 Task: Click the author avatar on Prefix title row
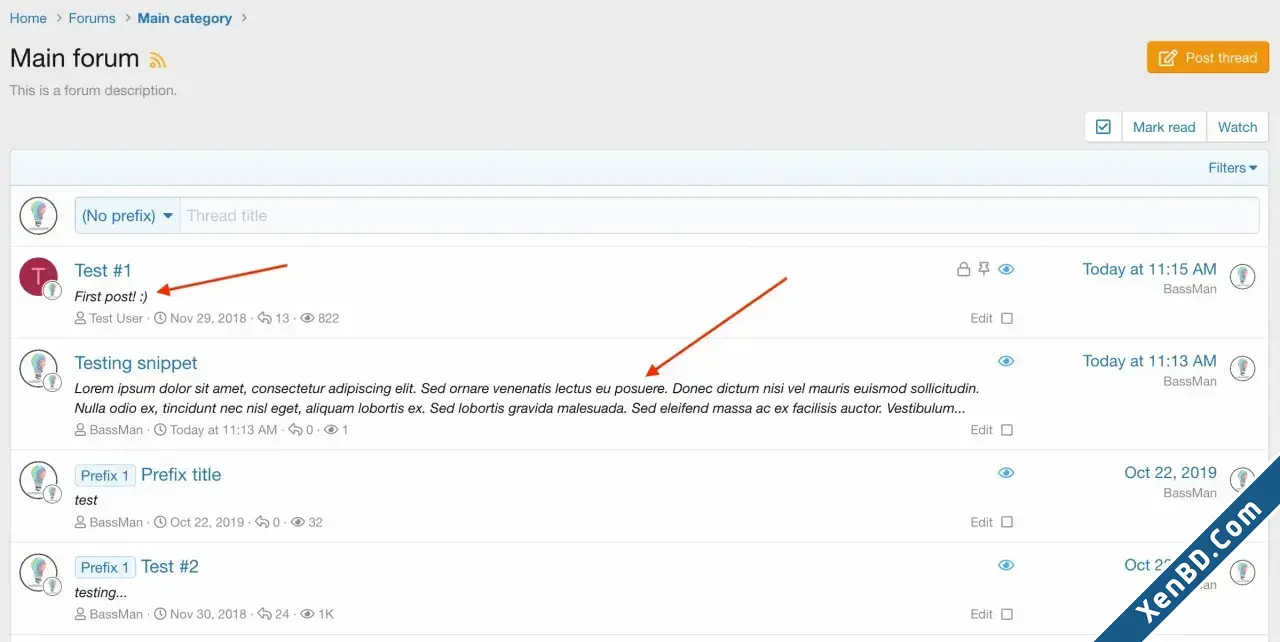[x=38, y=480]
